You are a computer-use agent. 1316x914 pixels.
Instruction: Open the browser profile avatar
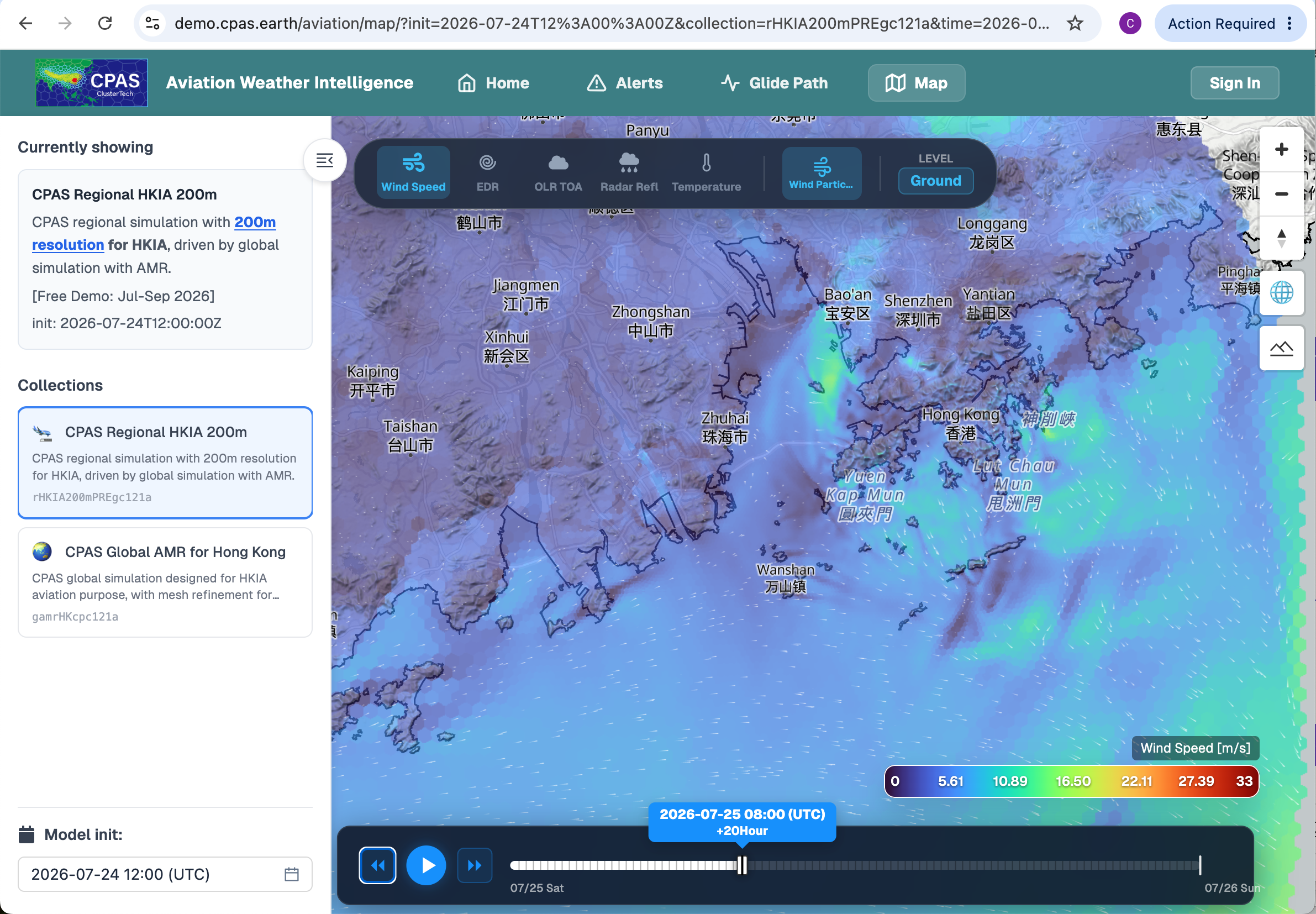click(1129, 23)
